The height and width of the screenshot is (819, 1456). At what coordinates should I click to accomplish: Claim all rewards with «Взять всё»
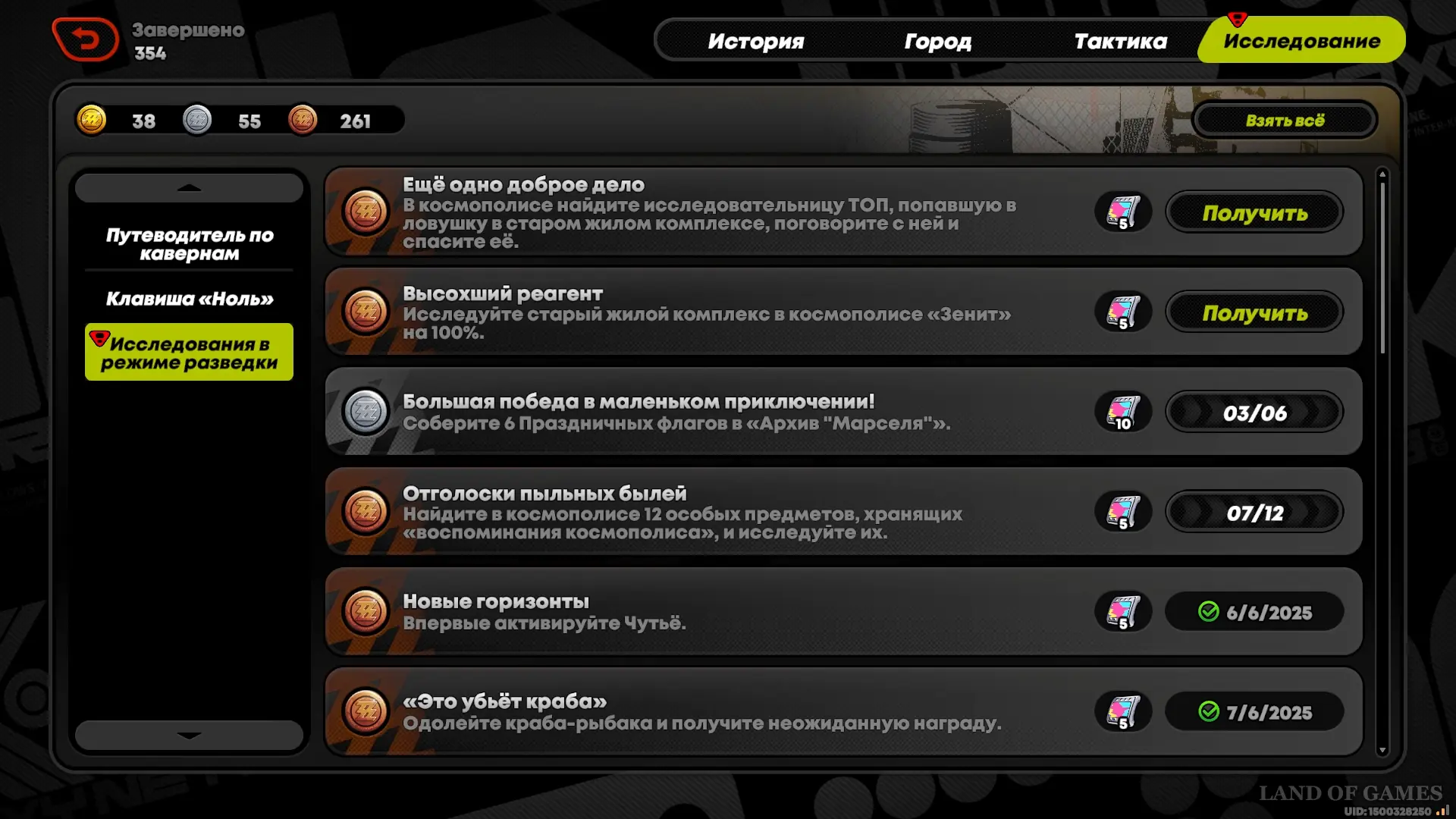(x=1285, y=121)
